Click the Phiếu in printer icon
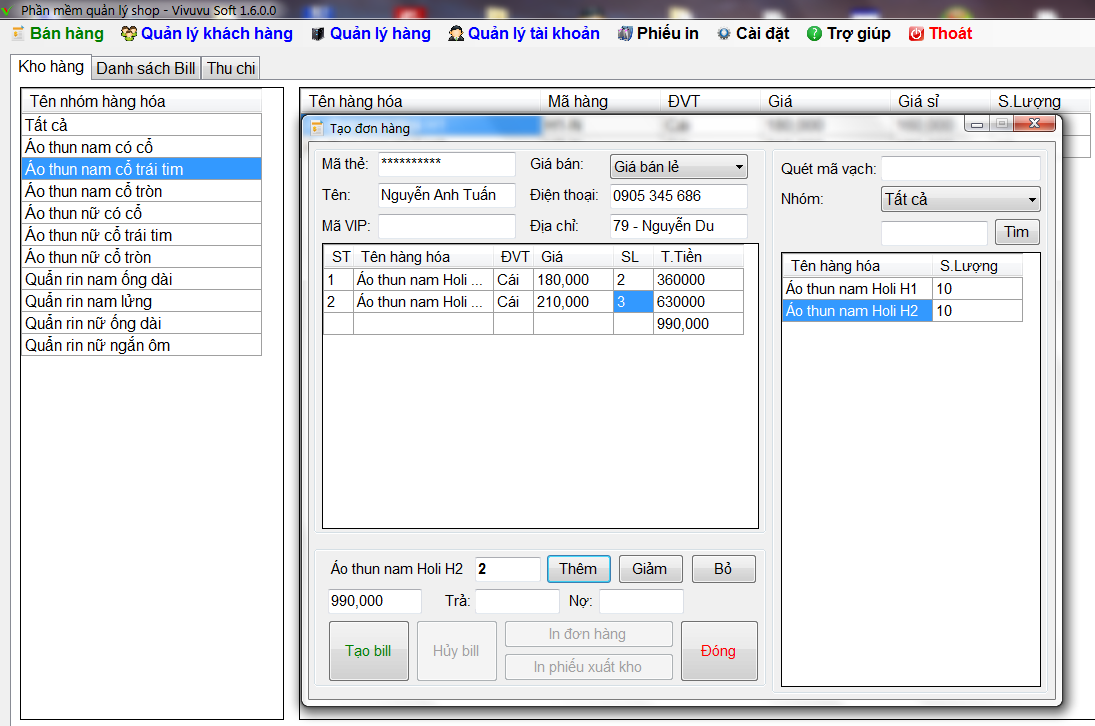 [x=626, y=34]
